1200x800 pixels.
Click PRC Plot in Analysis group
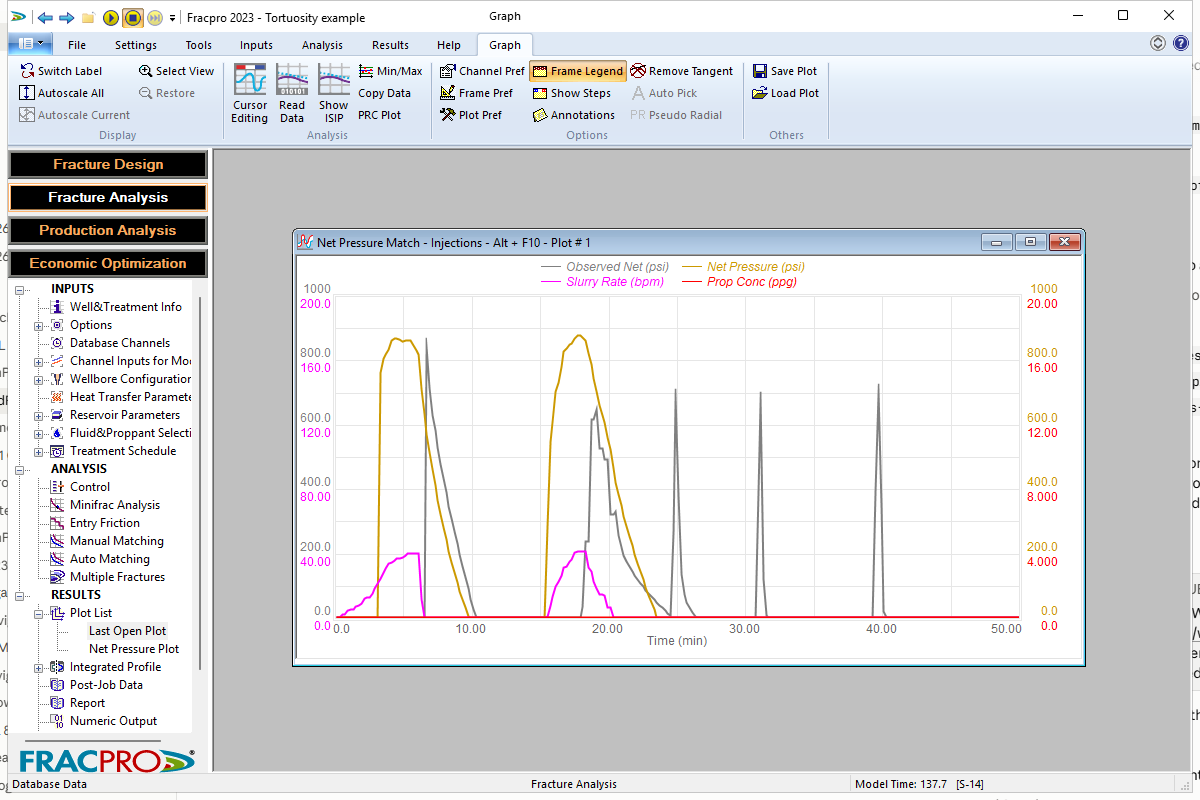coord(379,115)
